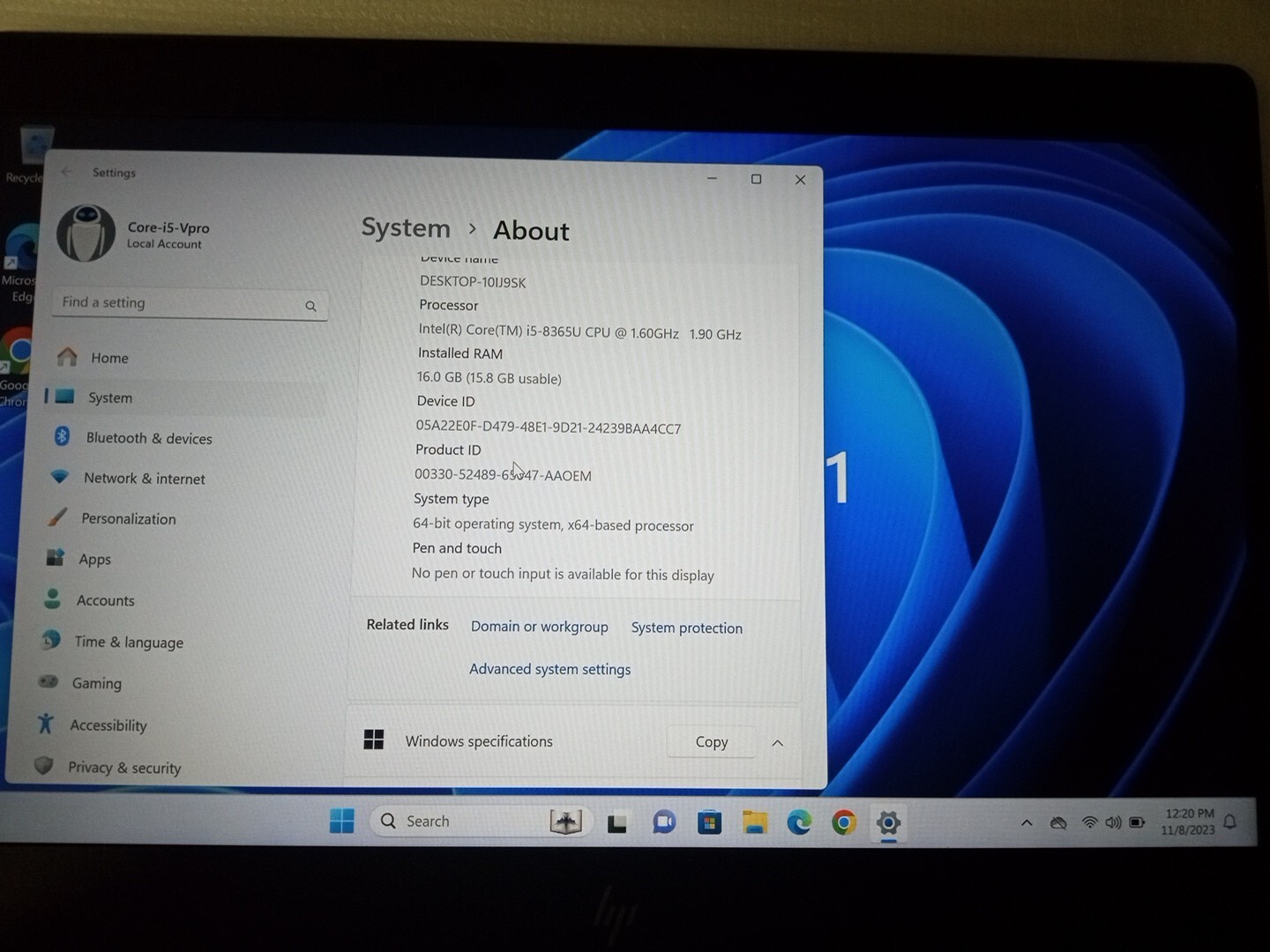Open the Start menu from the taskbar
The width and height of the screenshot is (1270, 952).
click(x=341, y=821)
